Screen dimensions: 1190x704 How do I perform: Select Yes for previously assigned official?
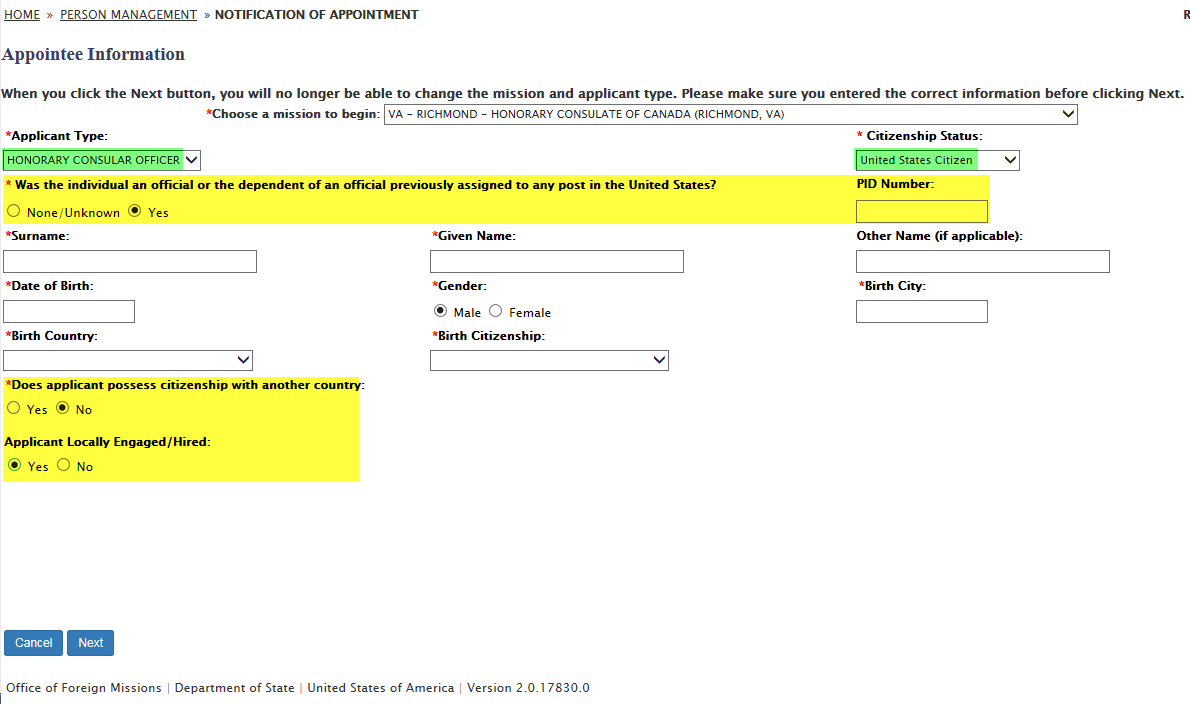point(134,211)
